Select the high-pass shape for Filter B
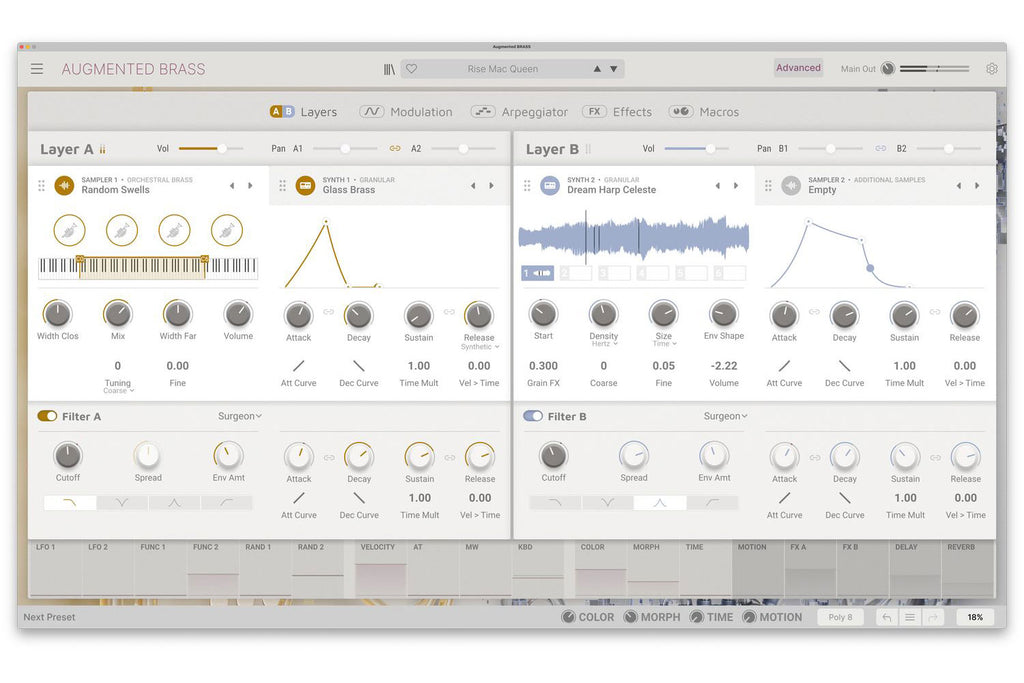The width and height of the screenshot is (1024, 683). click(712, 503)
